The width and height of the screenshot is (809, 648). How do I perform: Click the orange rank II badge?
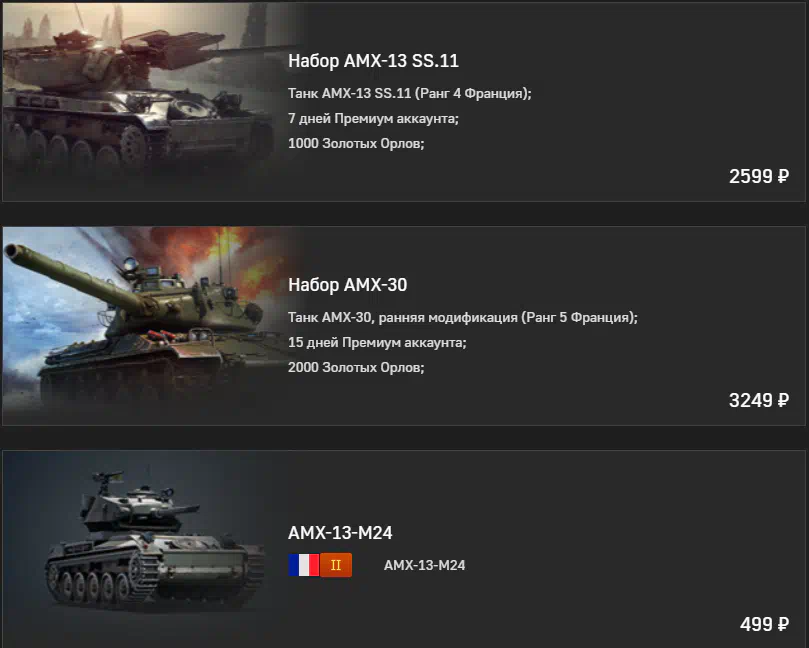coord(336,565)
